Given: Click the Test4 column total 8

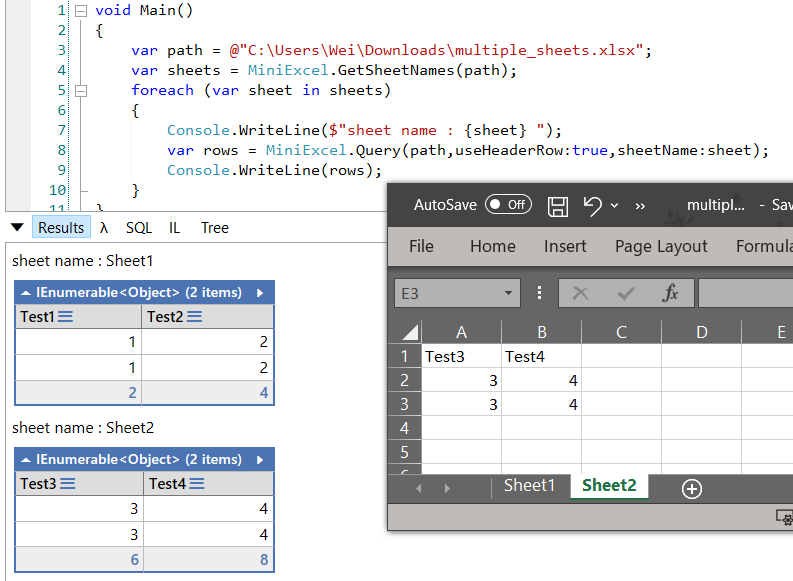Looking at the screenshot, I should [x=264, y=560].
